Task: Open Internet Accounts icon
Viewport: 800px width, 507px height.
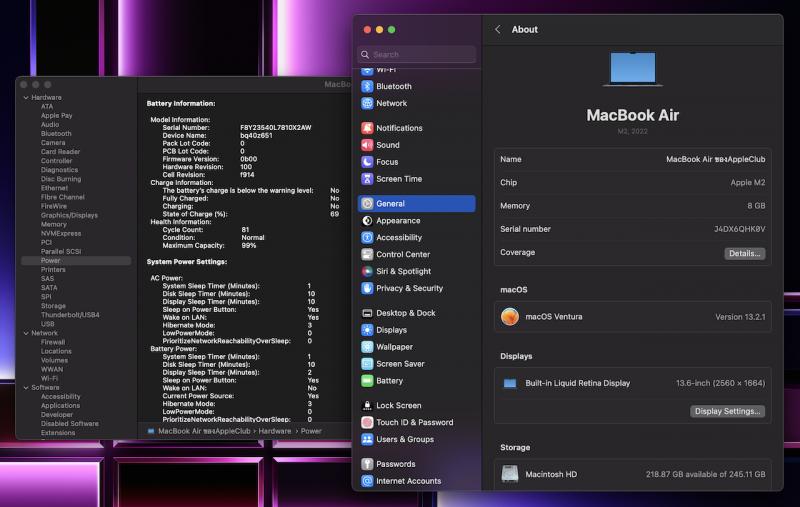Action: pyautogui.click(x=367, y=481)
